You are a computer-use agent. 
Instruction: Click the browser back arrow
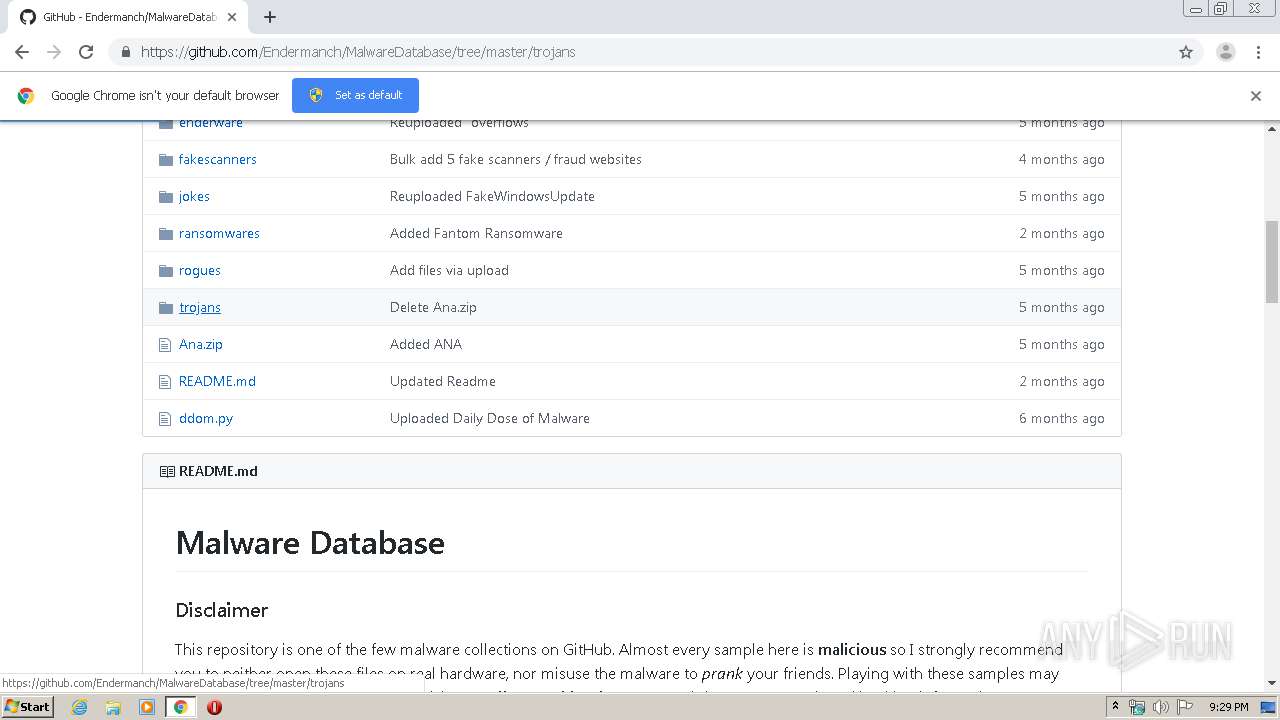pyautogui.click(x=22, y=52)
